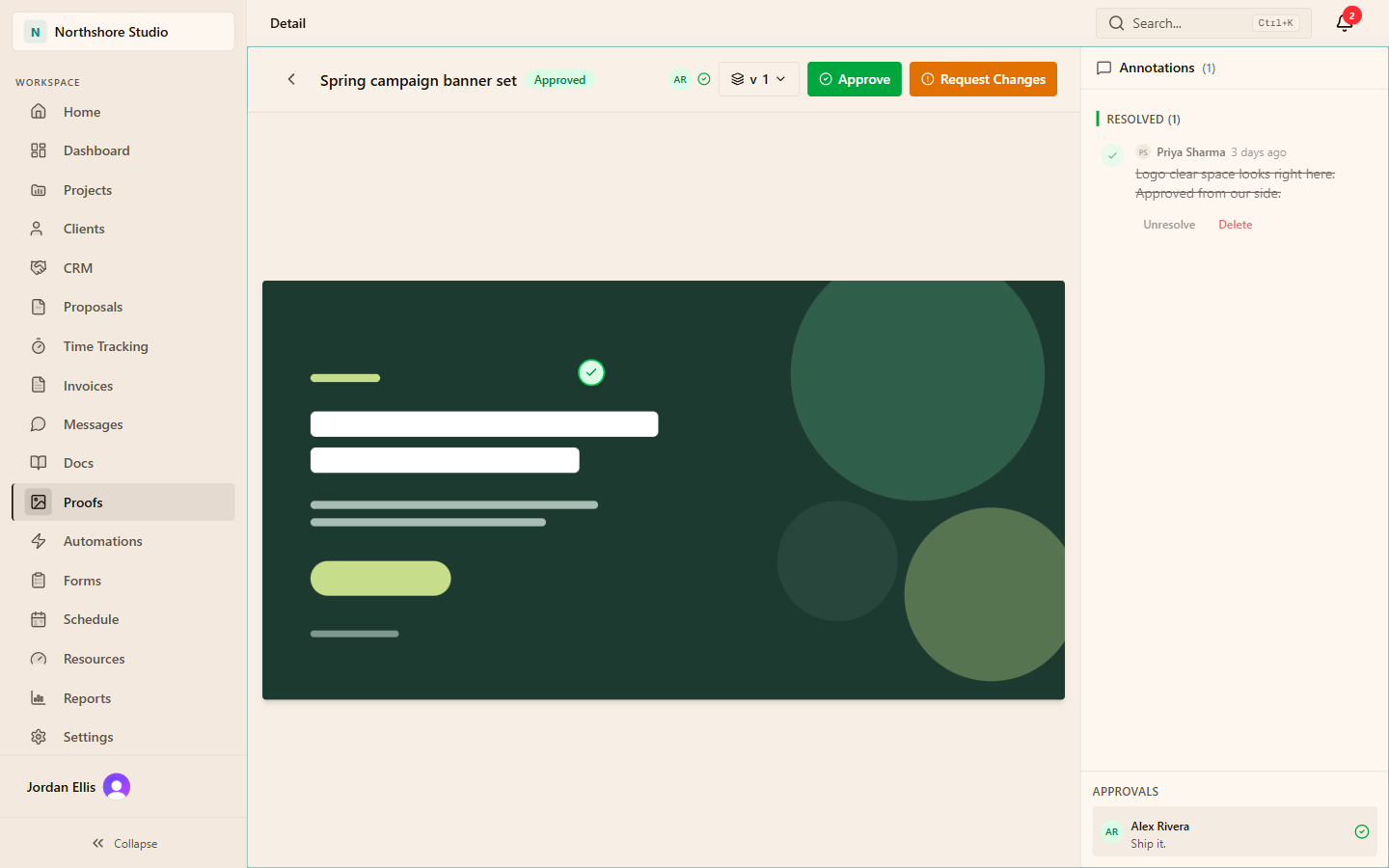Viewport: 1389px width, 868px height.
Task: Select the Reports chart icon
Action: pyautogui.click(x=39, y=698)
